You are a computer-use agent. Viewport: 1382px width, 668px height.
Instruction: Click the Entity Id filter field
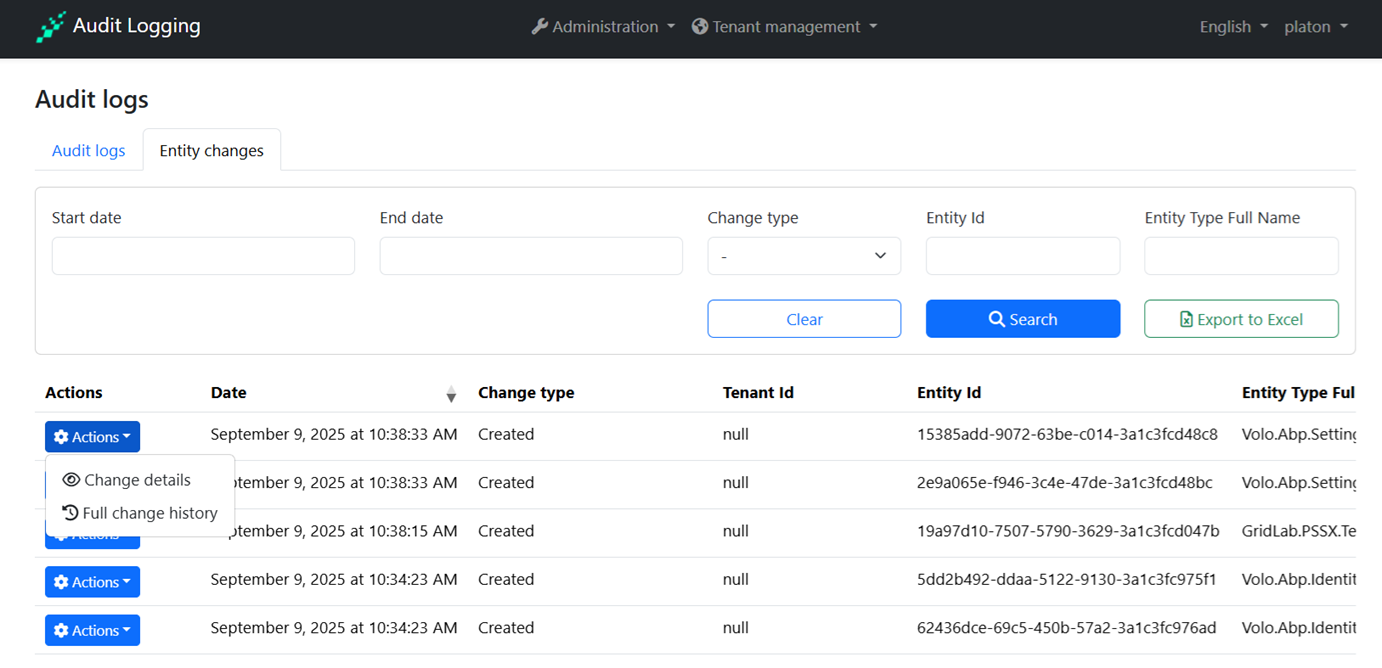click(1022, 256)
